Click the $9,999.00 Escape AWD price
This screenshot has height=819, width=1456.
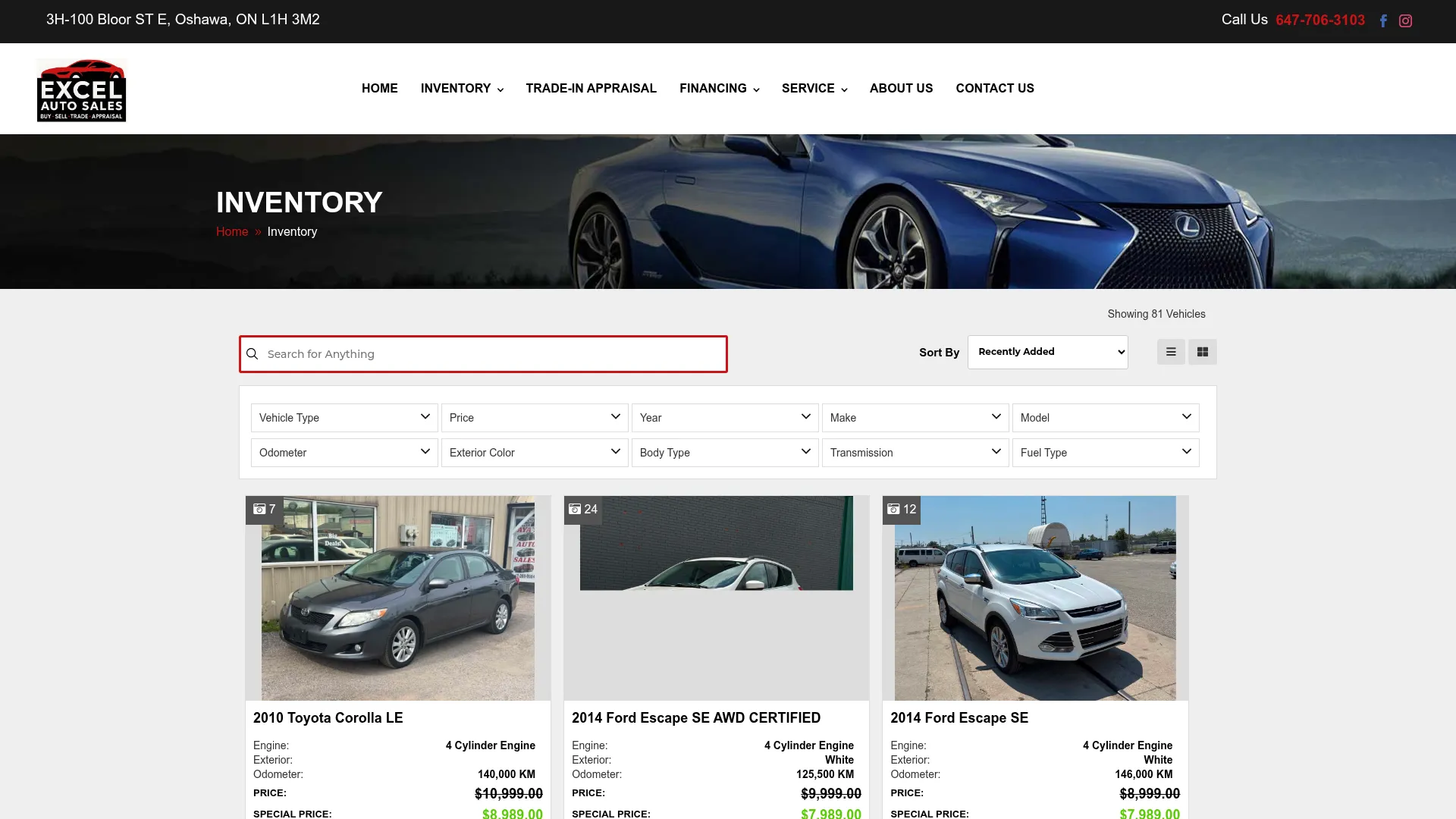click(831, 794)
